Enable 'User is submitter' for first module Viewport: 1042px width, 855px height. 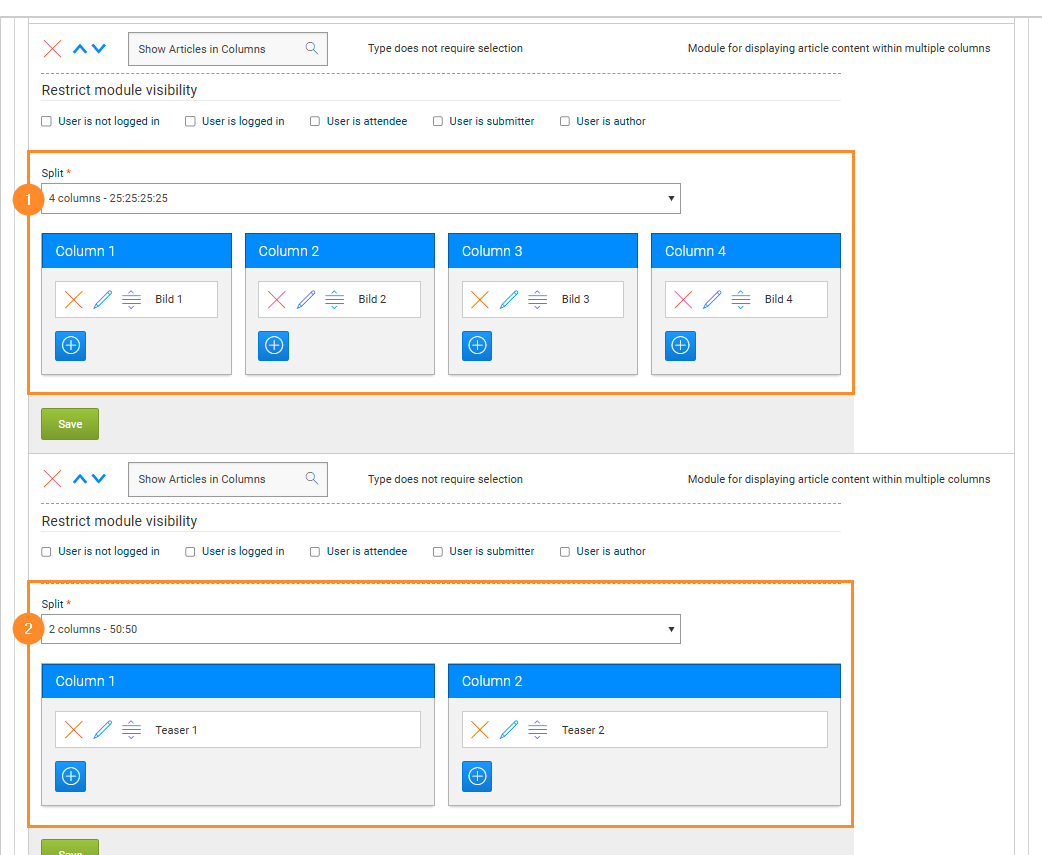coord(438,121)
